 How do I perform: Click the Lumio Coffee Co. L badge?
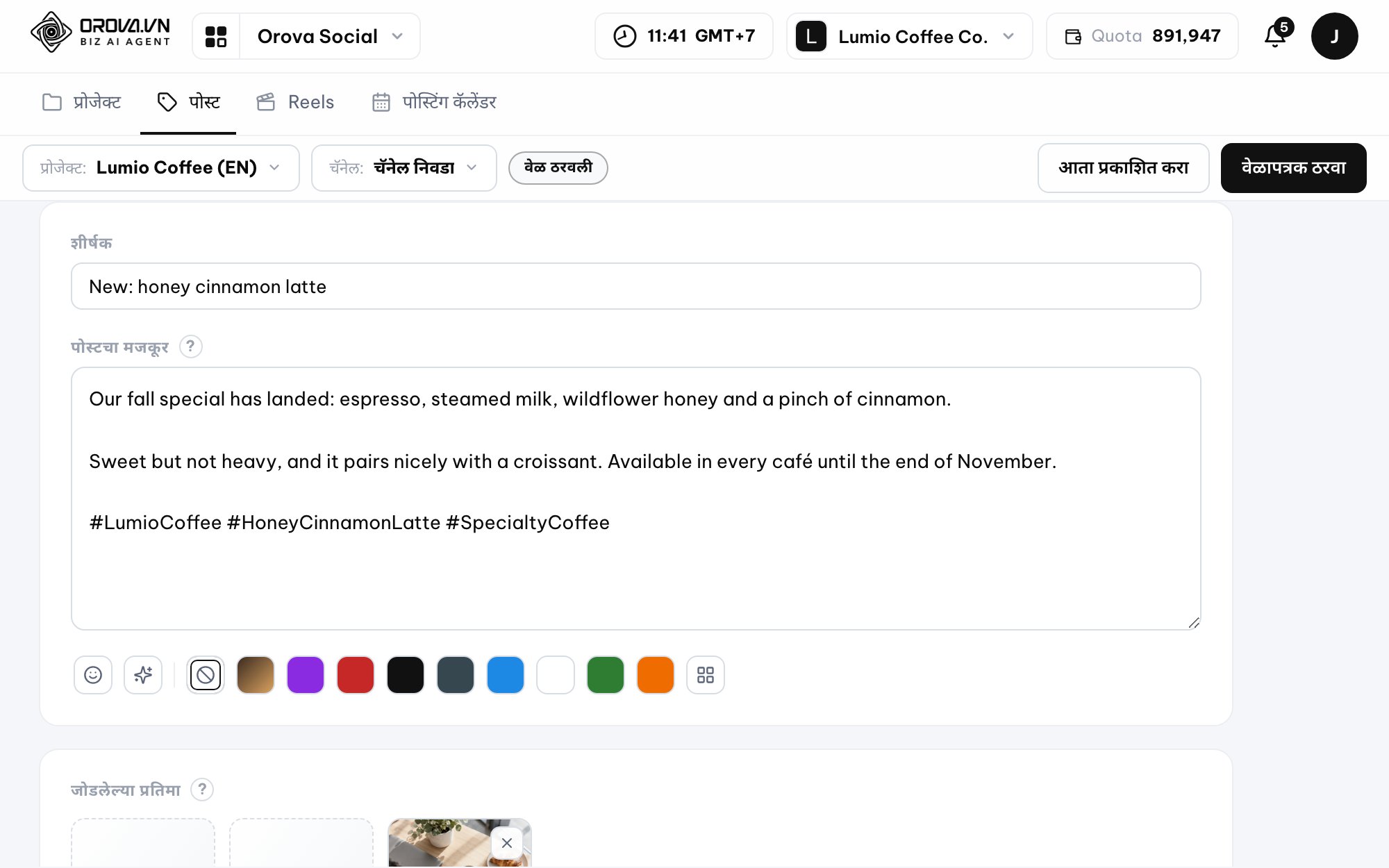tap(810, 36)
